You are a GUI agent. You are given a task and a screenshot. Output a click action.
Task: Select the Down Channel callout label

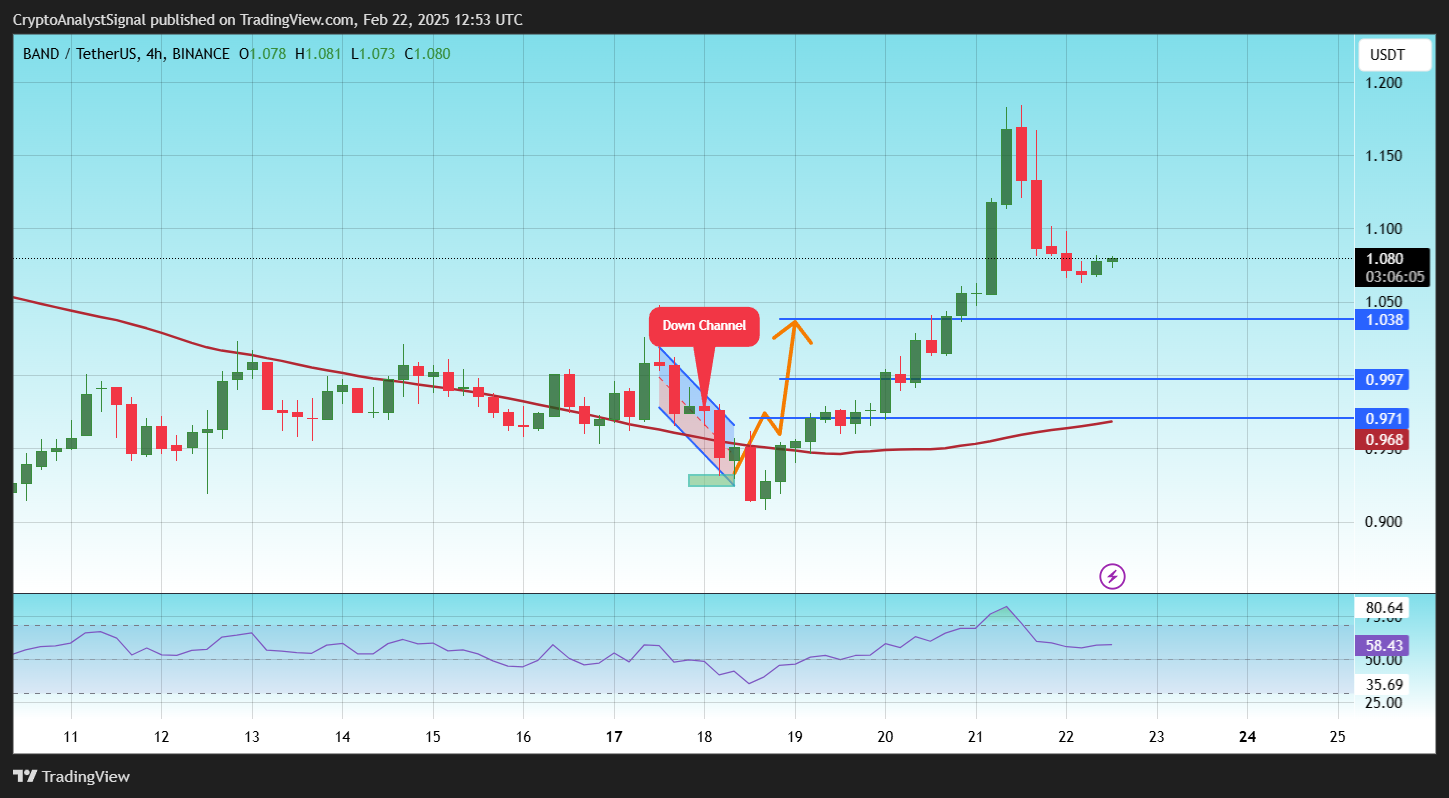click(x=704, y=327)
